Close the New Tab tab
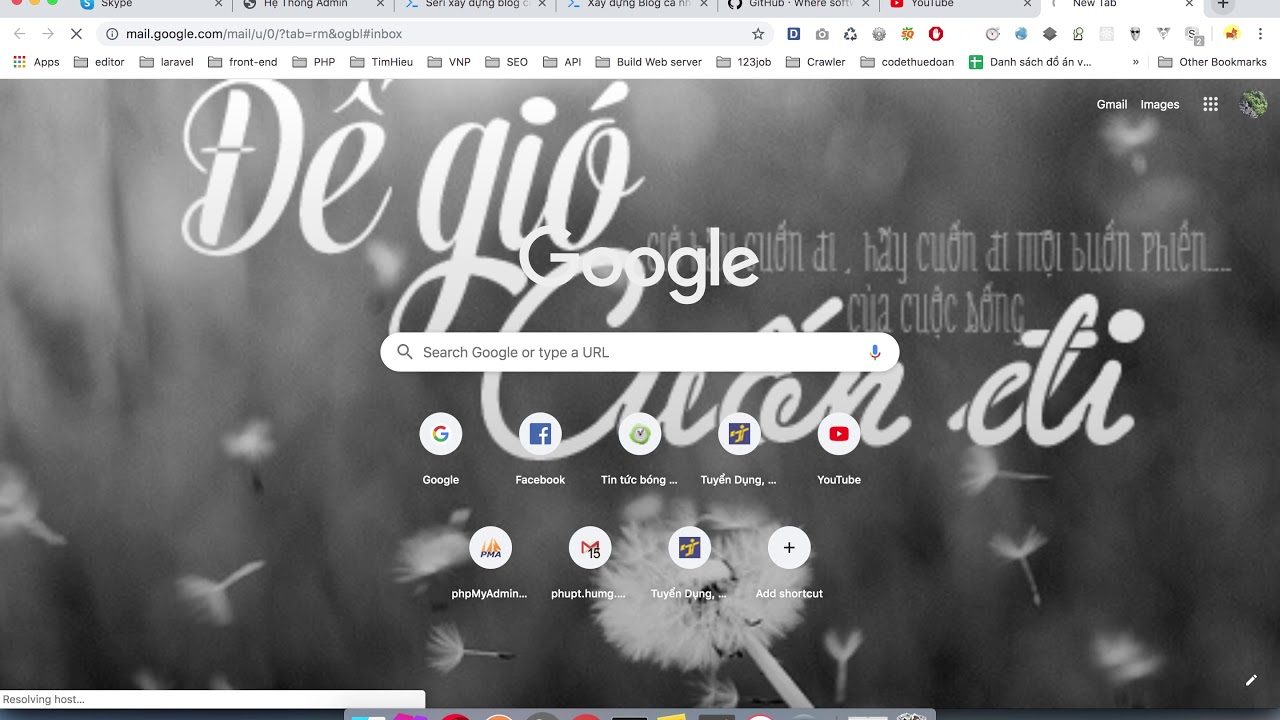The height and width of the screenshot is (720, 1280). pyautogui.click(x=1189, y=5)
